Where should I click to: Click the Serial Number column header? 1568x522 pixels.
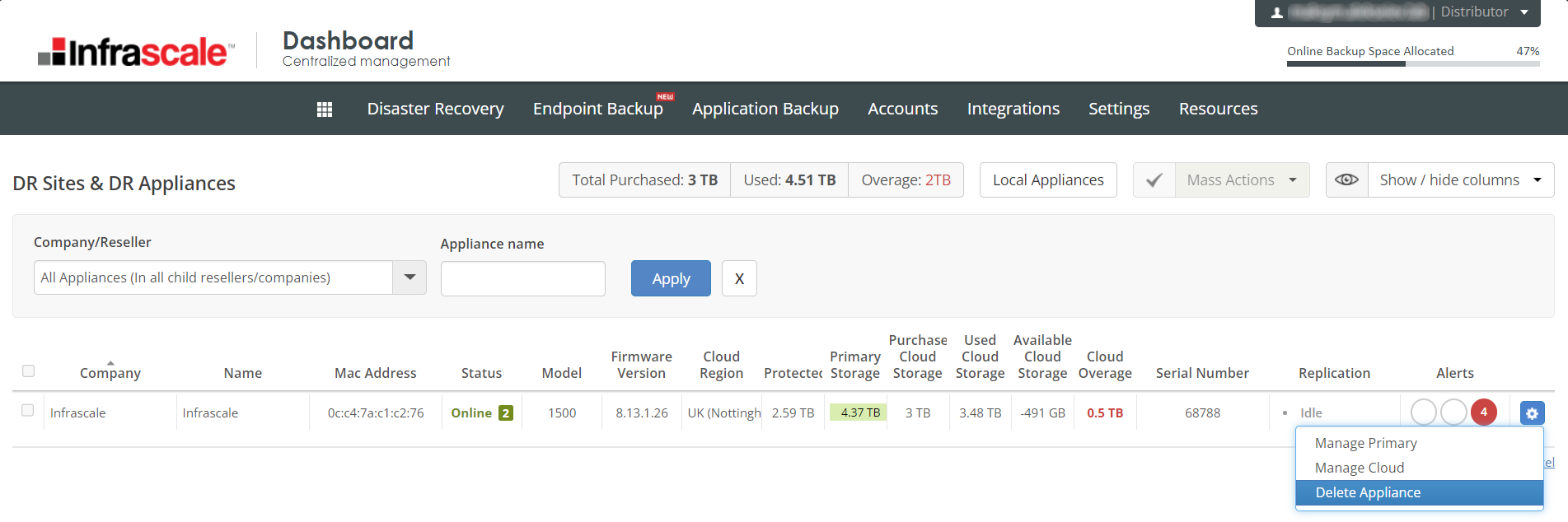point(1202,373)
